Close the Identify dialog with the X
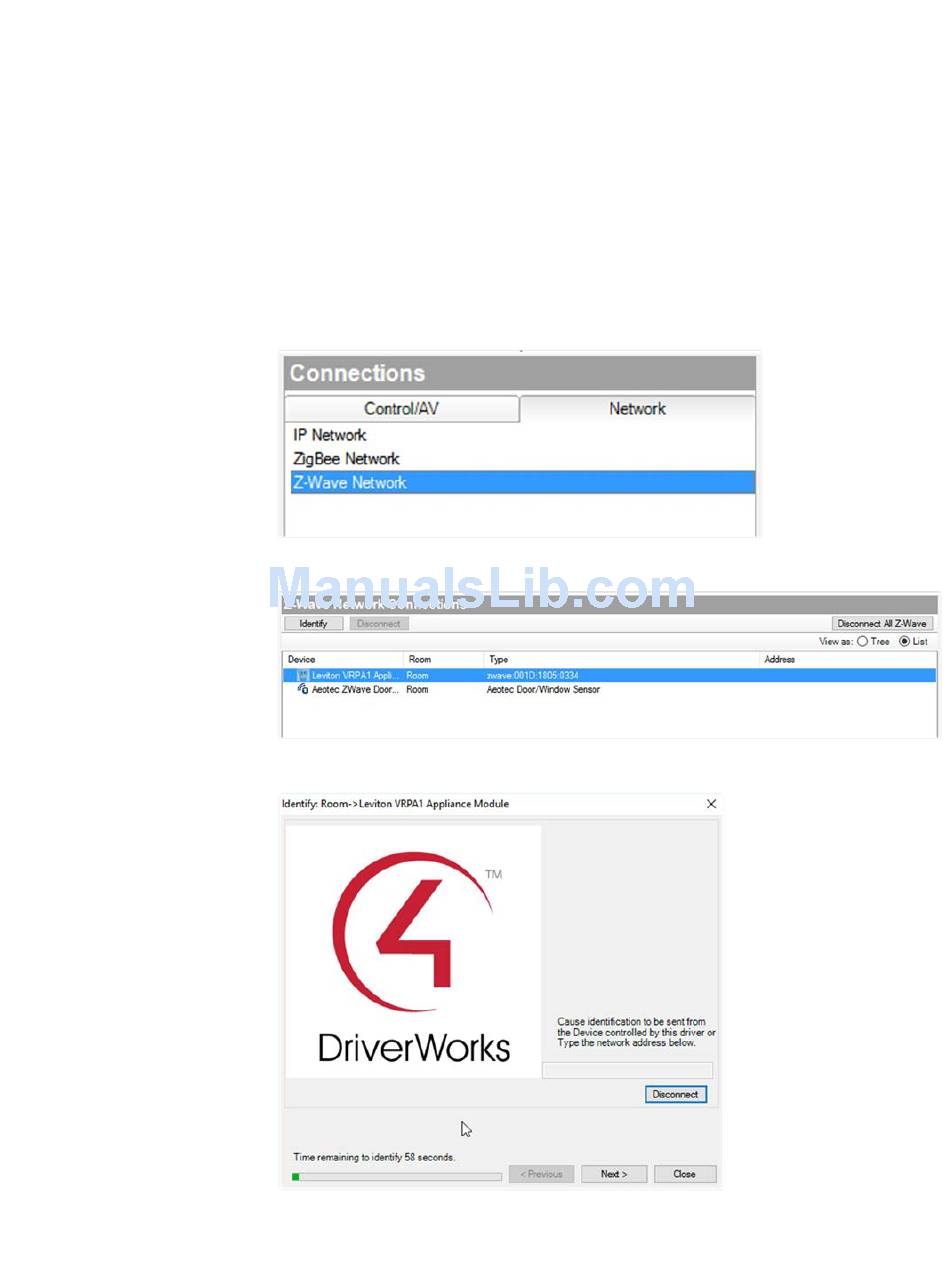The width and height of the screenshot is (950, 1284). [x=711, y=804]
